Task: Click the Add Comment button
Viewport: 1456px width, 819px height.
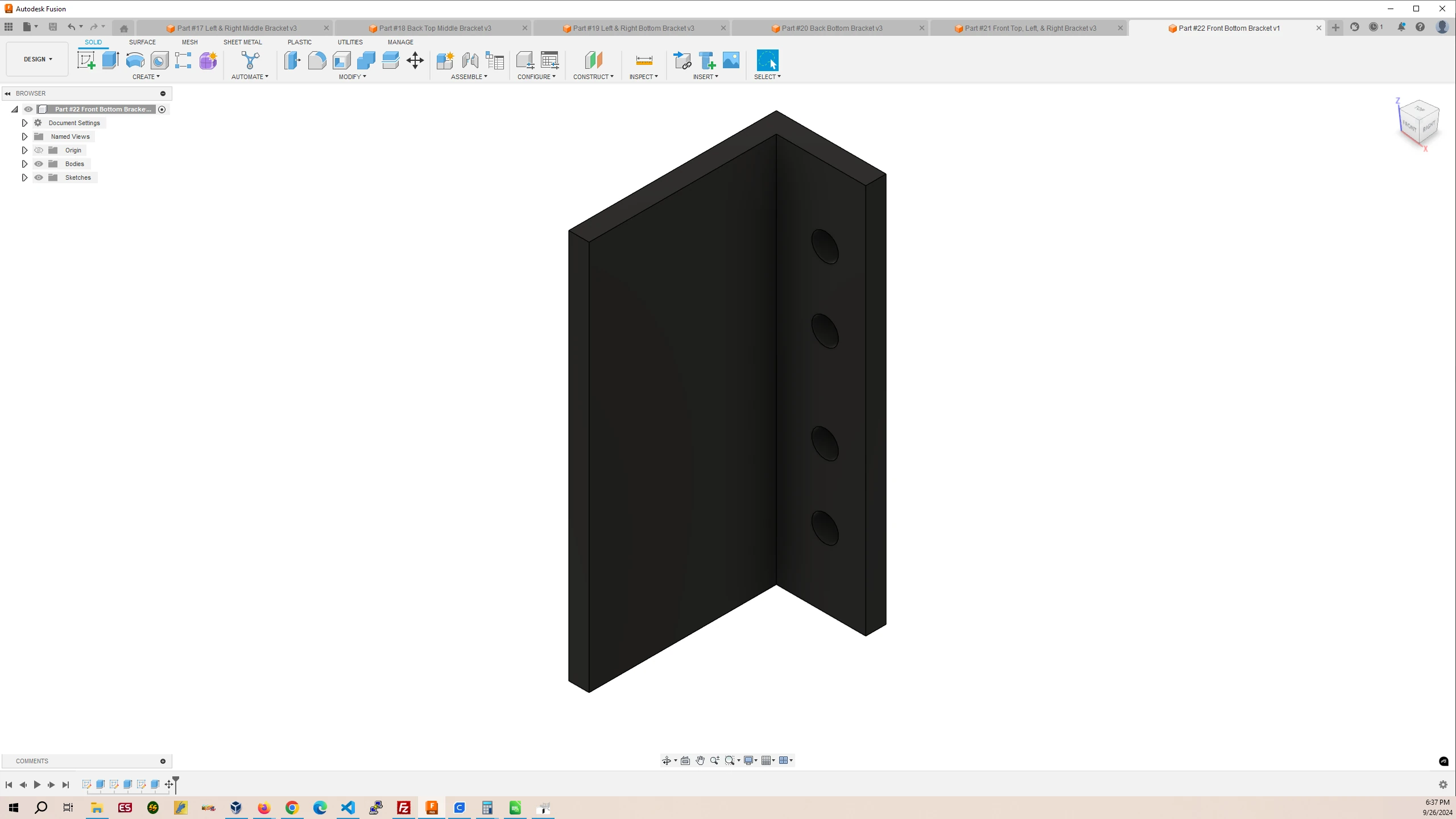Action: click(162, 761)
